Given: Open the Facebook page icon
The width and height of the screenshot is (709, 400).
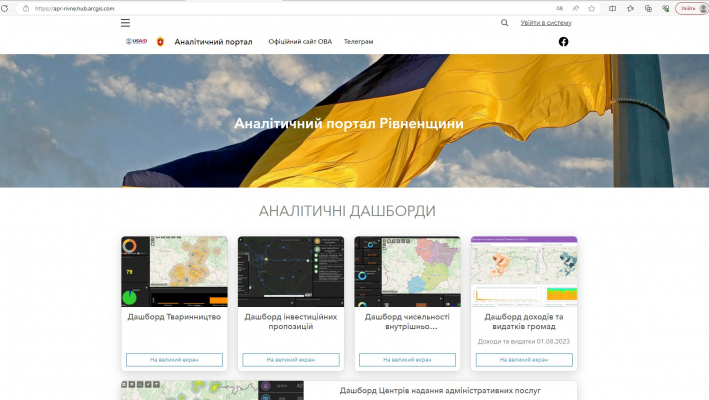Looking at the screenshot, I should click(x=563, y=42).
